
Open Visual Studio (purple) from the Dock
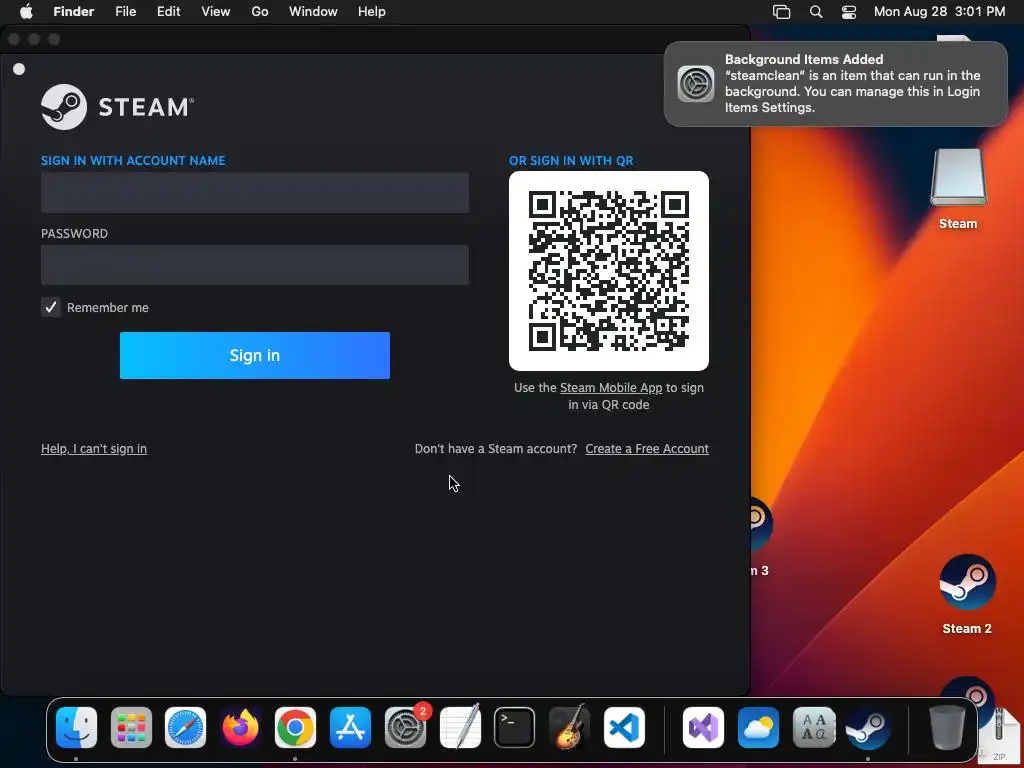(x=703, y=727)
